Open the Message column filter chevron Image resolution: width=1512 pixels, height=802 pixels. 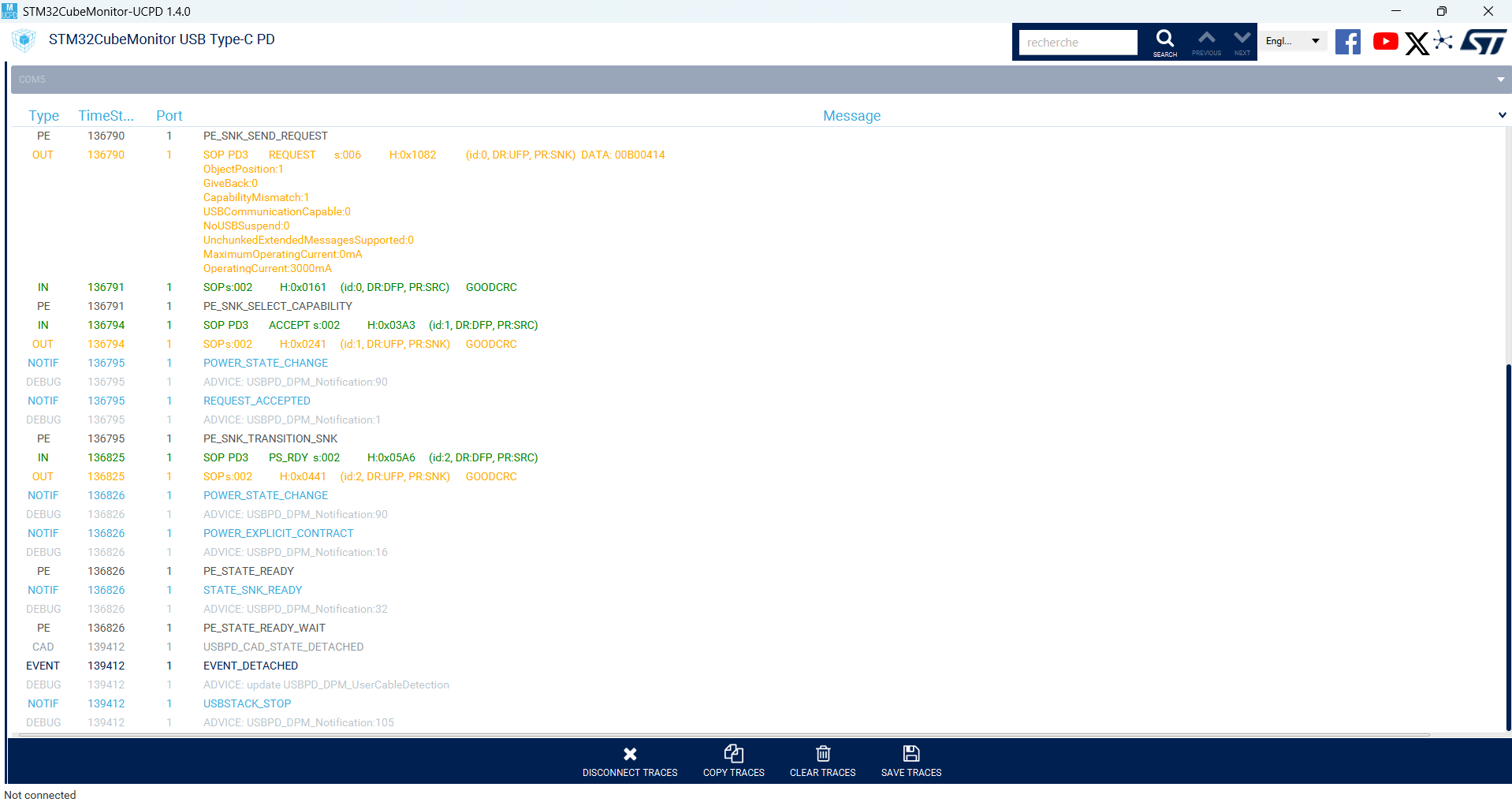[1502, 115]
